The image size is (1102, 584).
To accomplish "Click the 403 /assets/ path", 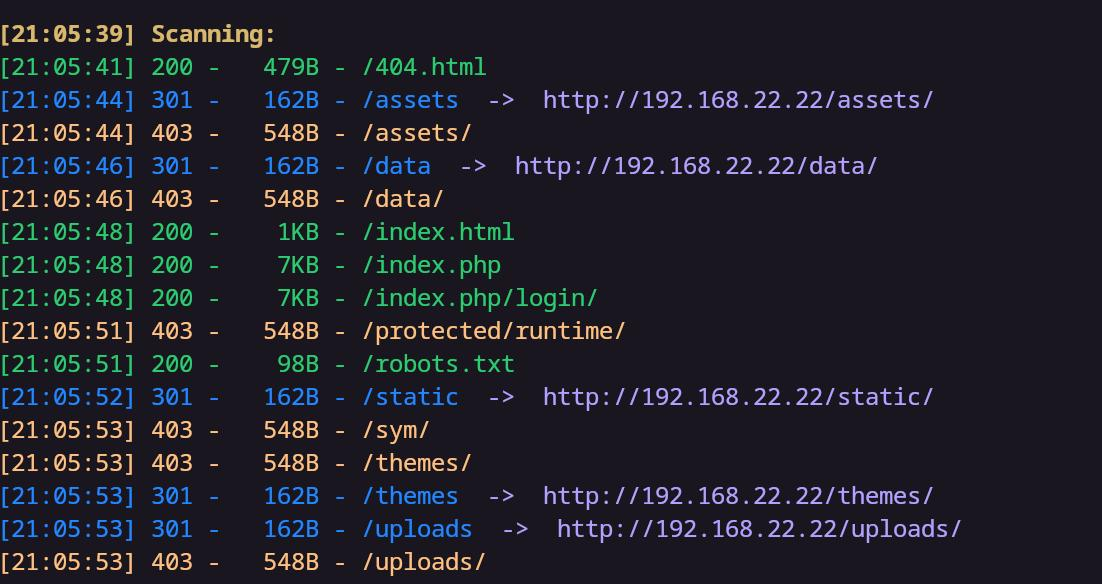I will [x=417, y=133].
